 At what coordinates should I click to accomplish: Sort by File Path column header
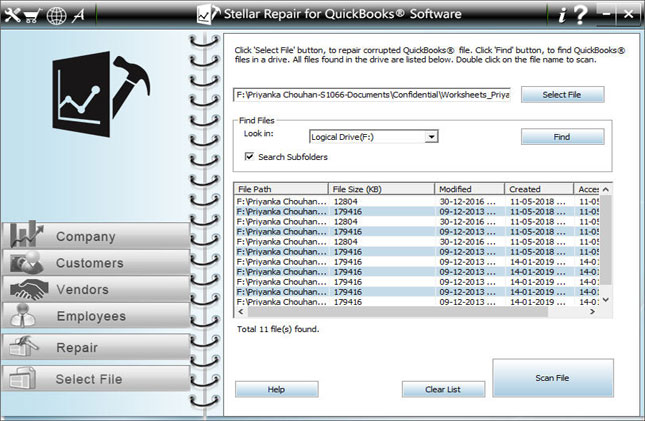(281, 189)
